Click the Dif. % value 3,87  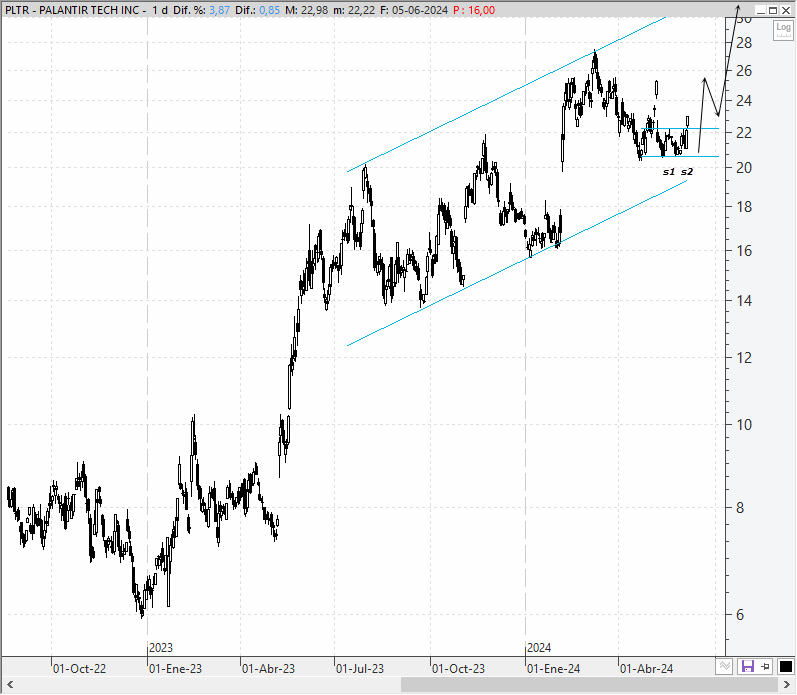pyautogui.click(x=220, y=10)
